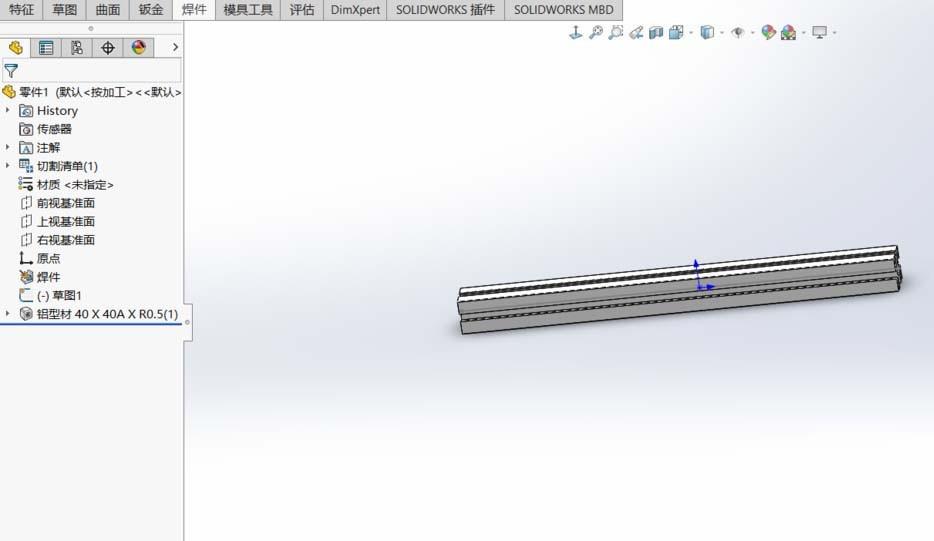Image resolution: width=934 pixels, height=541 pixels.
Task: Expand more manager tabs arrow
Action: 175,47
